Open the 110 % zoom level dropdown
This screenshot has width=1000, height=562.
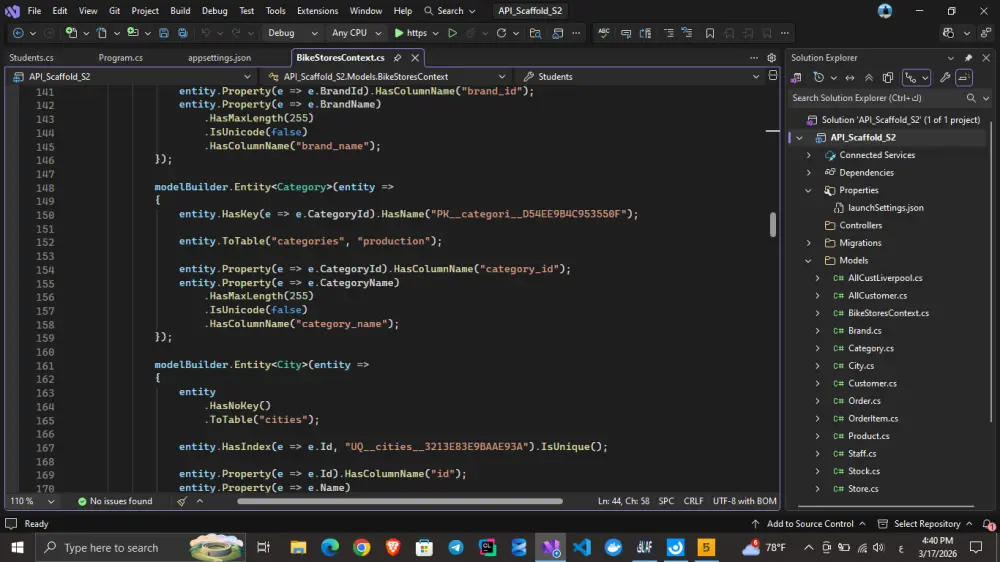point(32,501)
